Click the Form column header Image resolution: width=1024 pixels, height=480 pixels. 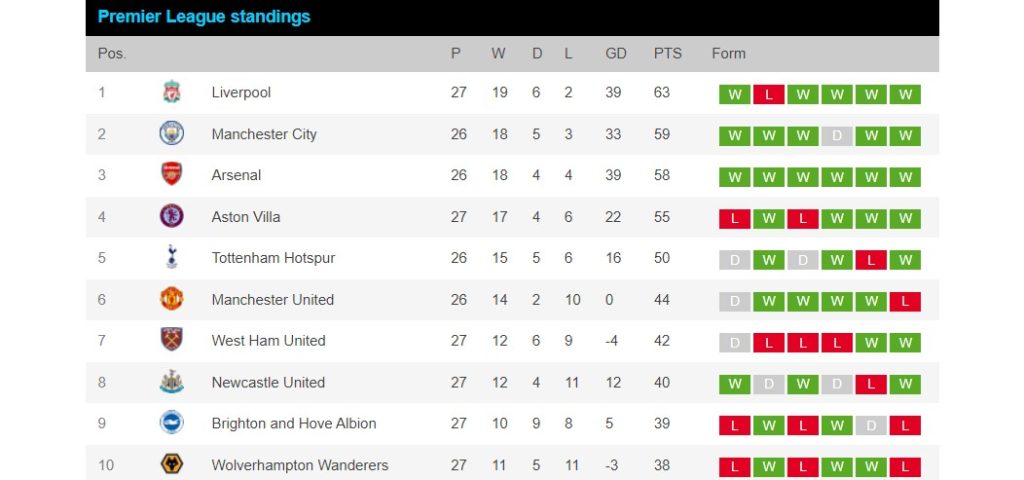tap(728, 54)
